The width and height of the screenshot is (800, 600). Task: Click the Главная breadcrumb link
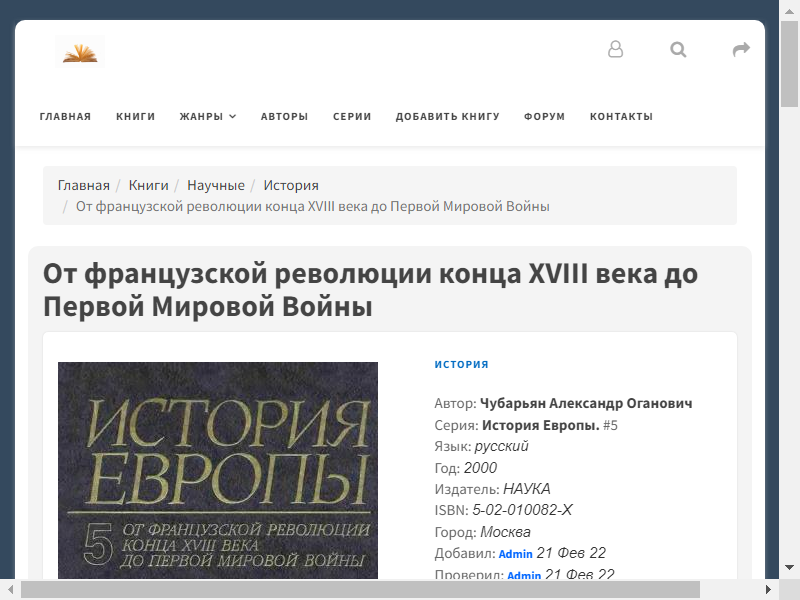point(84,185)
